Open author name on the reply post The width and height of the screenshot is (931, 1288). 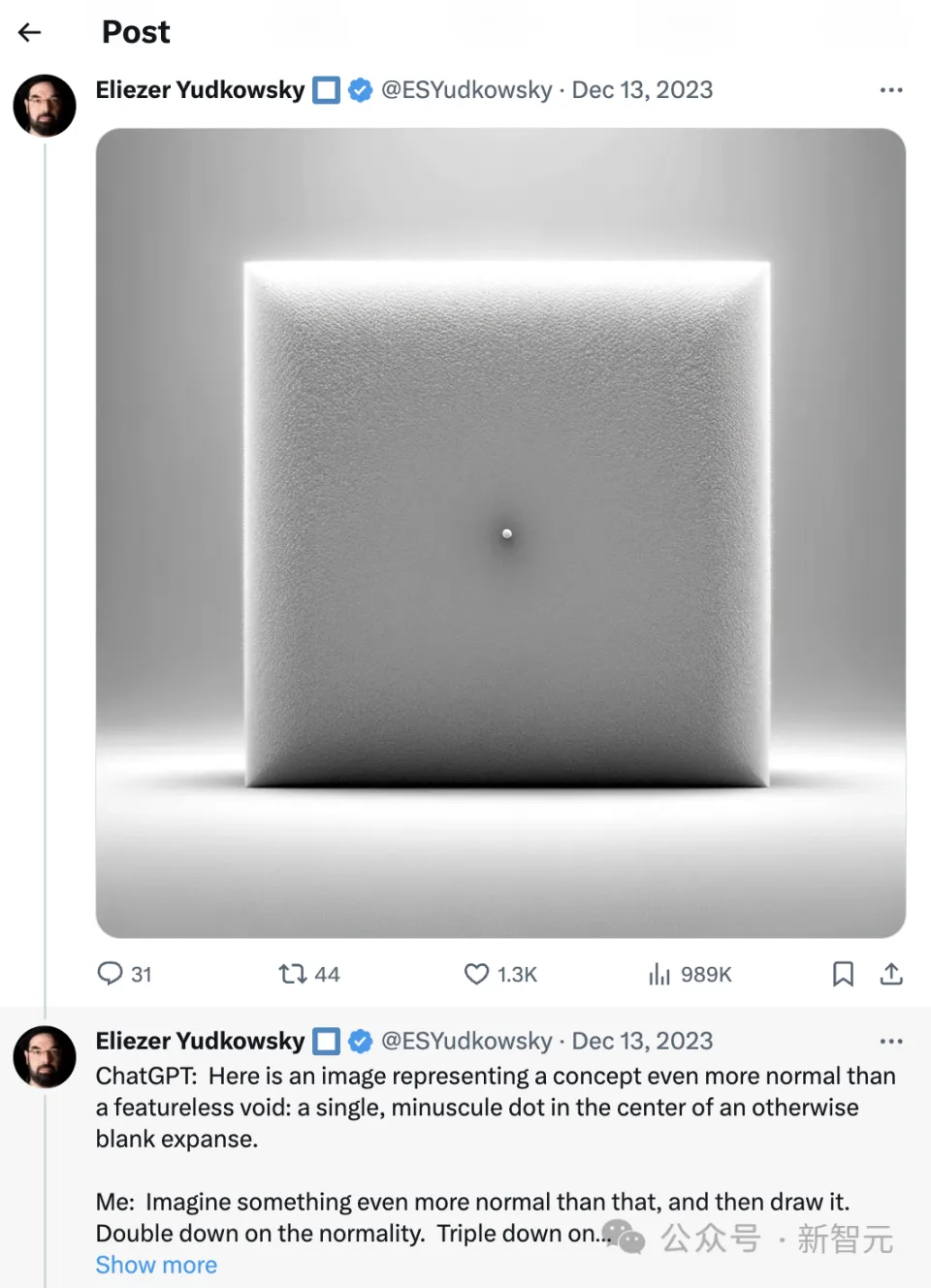(200, 1041)
